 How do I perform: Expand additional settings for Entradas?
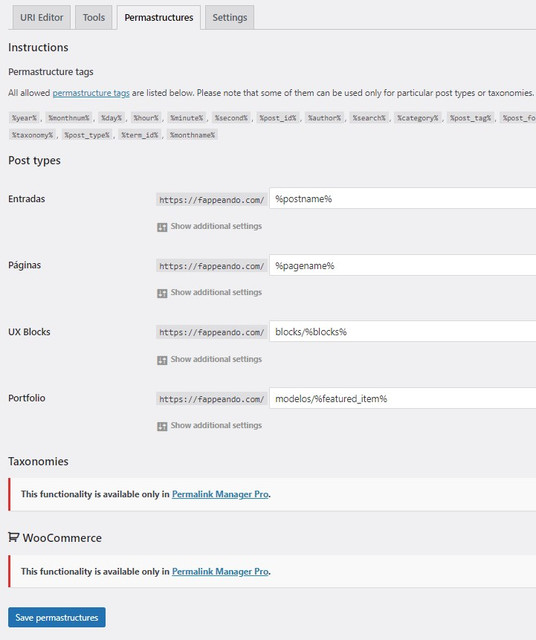coord(216,226)
